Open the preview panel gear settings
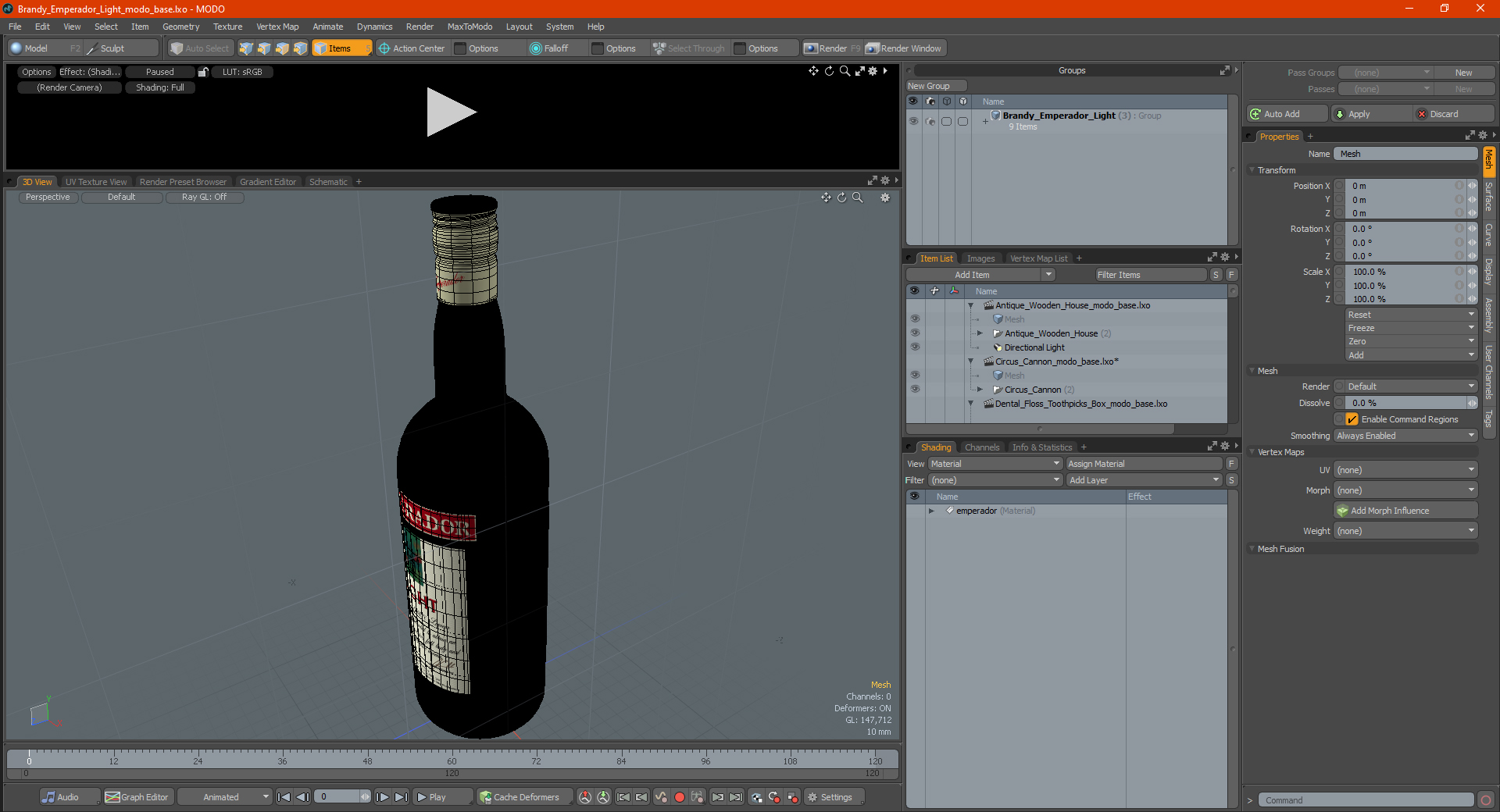This screenshot has height=812, width=1500. coord(873,71)
